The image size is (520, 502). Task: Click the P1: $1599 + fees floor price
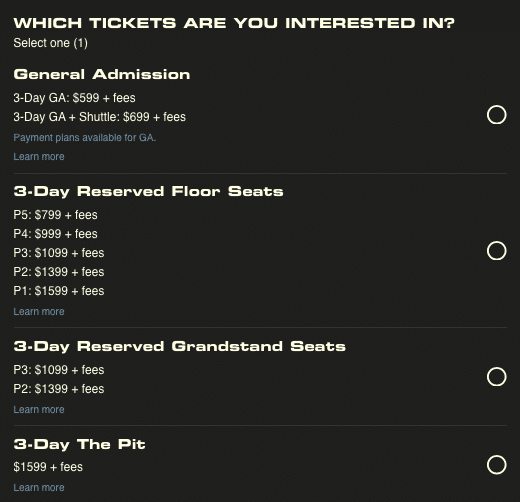click(59, 291)
